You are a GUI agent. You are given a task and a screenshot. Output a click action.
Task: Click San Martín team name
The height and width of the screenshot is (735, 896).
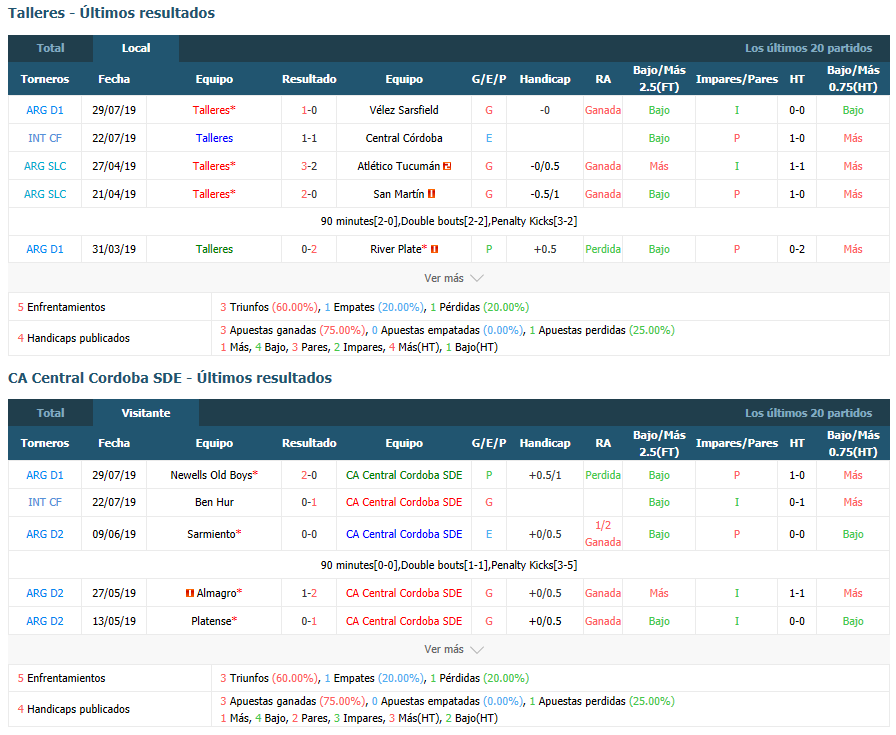click(398, 194)
